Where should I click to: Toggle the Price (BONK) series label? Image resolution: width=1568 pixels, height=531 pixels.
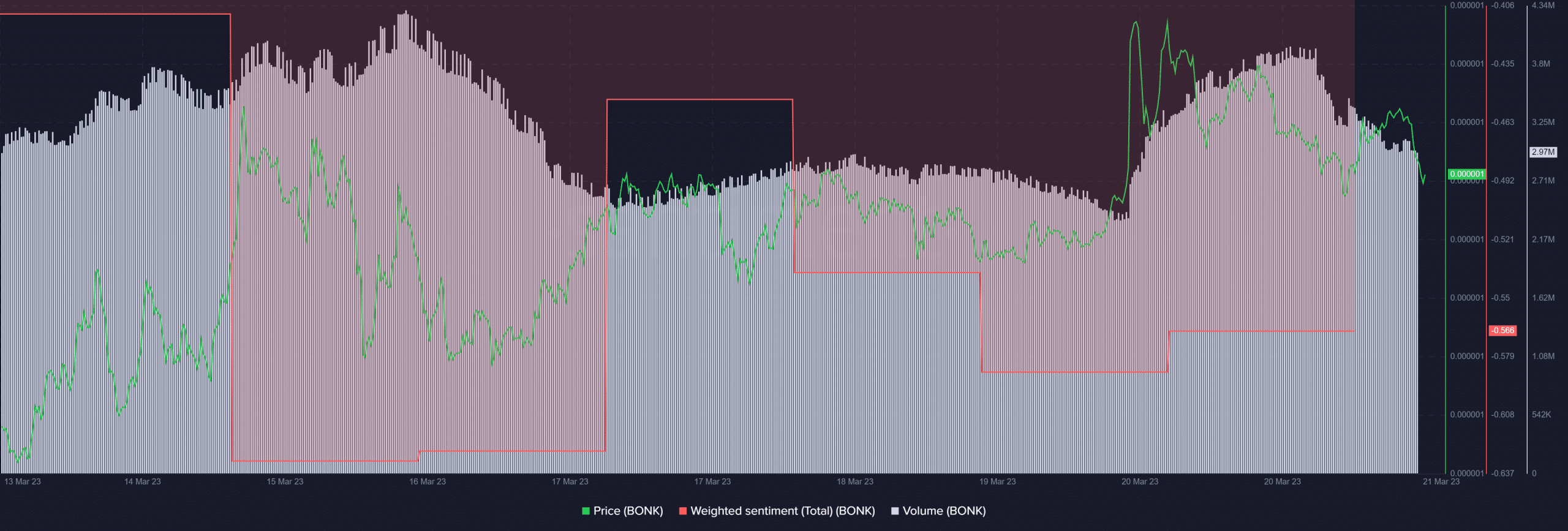628,511
